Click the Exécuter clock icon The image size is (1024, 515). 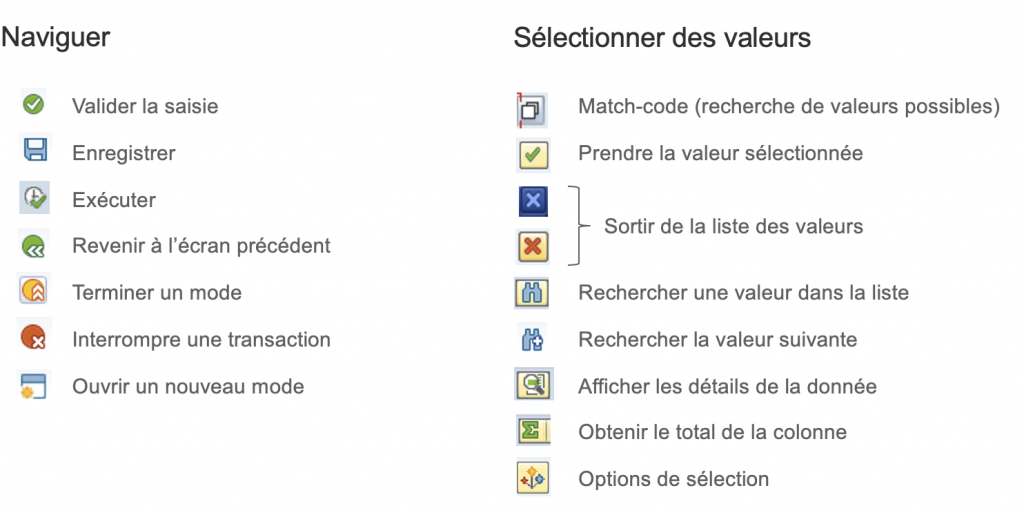coord(34,198)
